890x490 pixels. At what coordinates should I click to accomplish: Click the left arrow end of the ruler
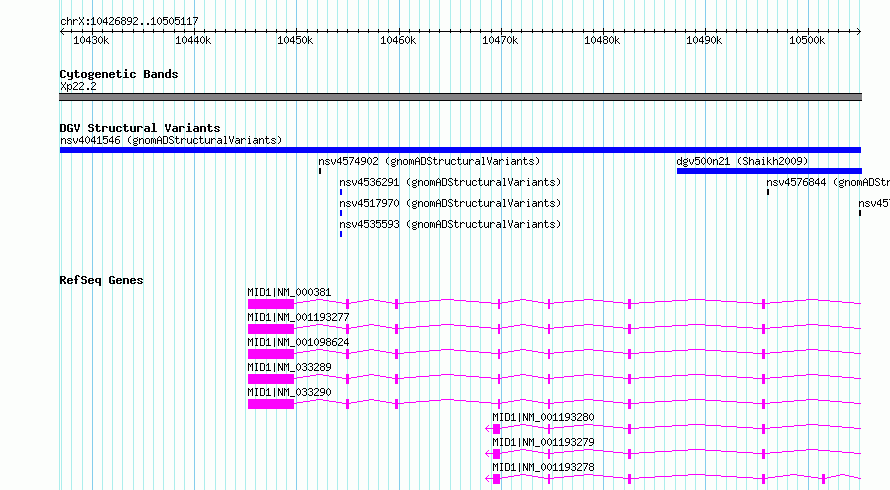[62, 32]
